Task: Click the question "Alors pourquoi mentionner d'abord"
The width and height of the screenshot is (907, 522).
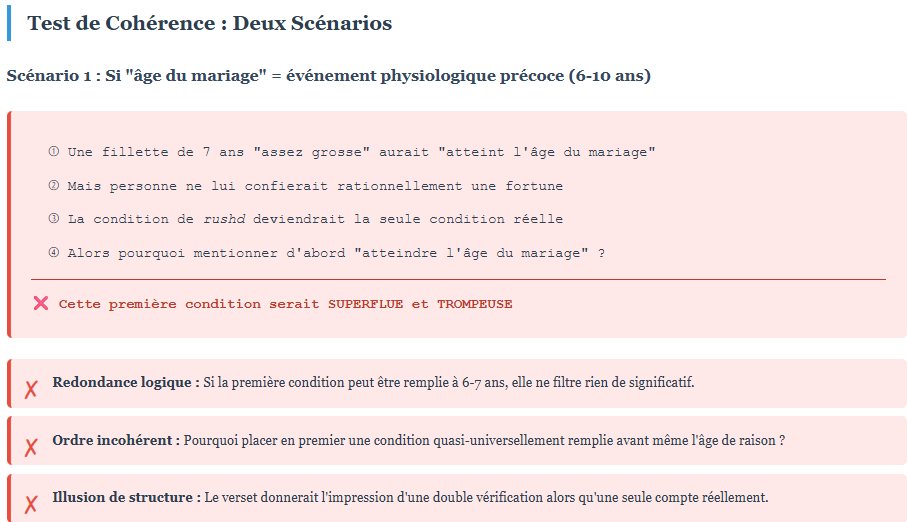Action: pyautogui.click(x=336, y=253)
